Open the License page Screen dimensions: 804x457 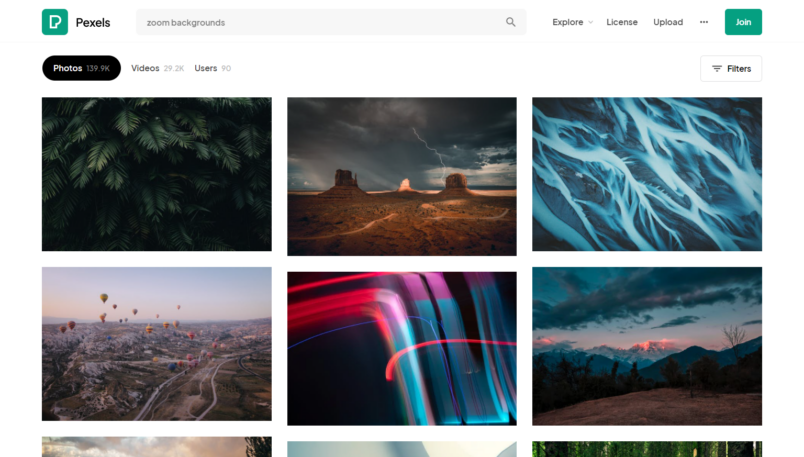pyautogui.click(x=621, y=22)
